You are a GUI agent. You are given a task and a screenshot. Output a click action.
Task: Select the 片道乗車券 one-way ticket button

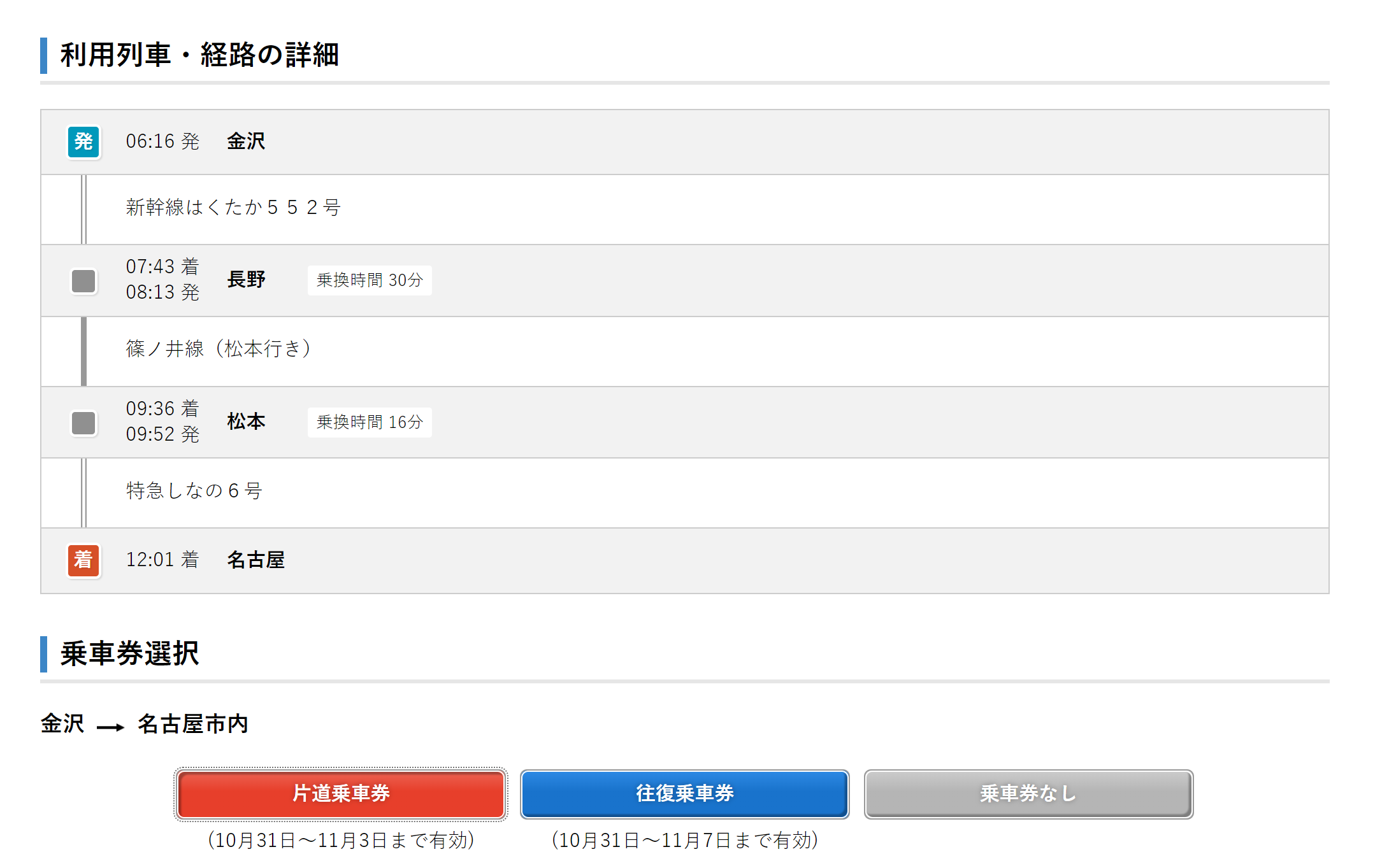(341, 793)
